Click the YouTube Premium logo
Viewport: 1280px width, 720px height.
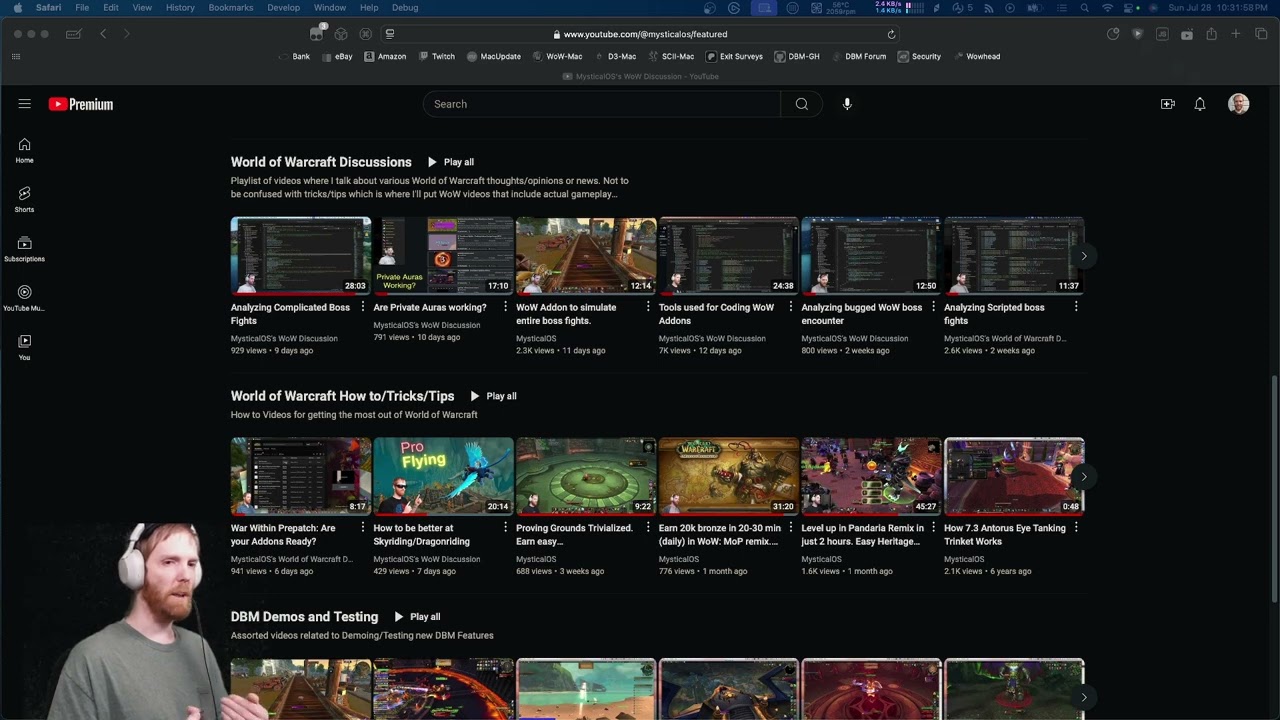[x=81, y=104]
